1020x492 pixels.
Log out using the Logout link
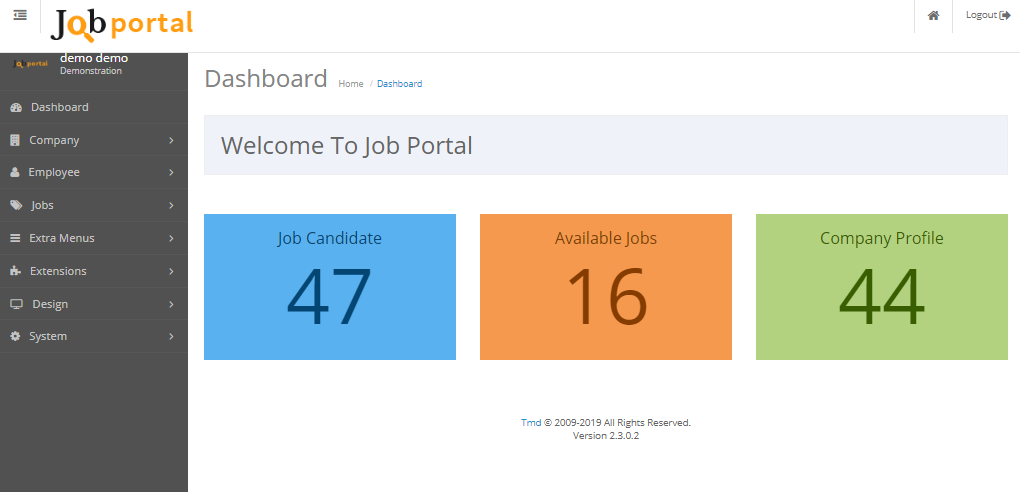987,15
